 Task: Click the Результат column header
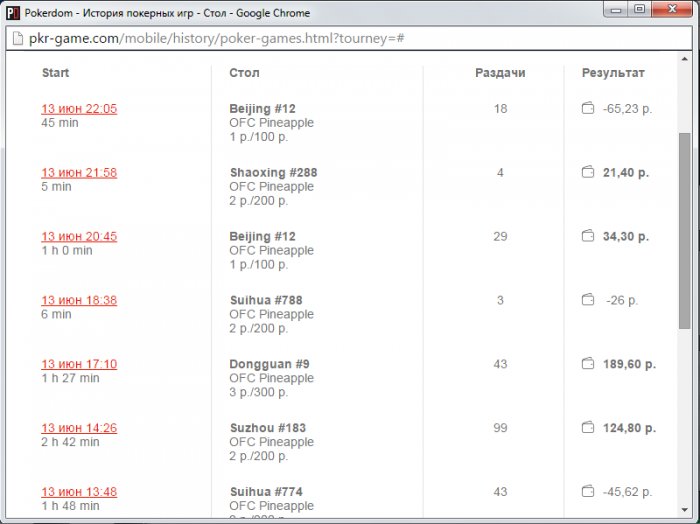tap(613, 73)
